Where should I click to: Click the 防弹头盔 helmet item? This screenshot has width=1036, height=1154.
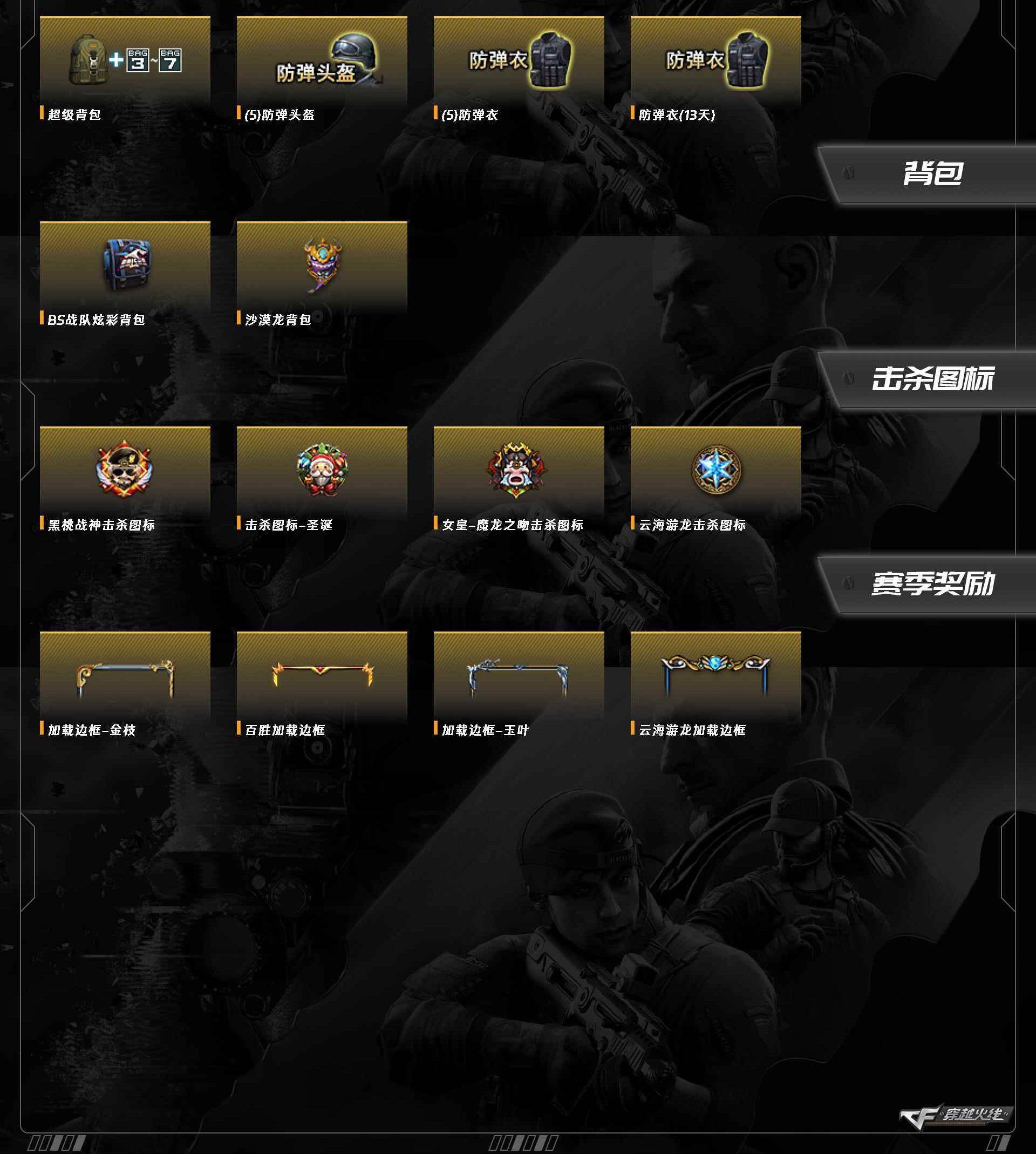click(x=322, y=60)
